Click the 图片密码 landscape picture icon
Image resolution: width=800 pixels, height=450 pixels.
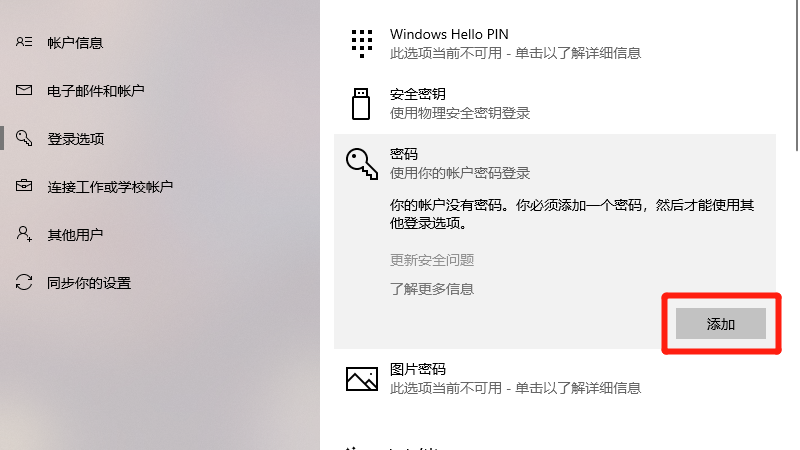coord(361,378)
